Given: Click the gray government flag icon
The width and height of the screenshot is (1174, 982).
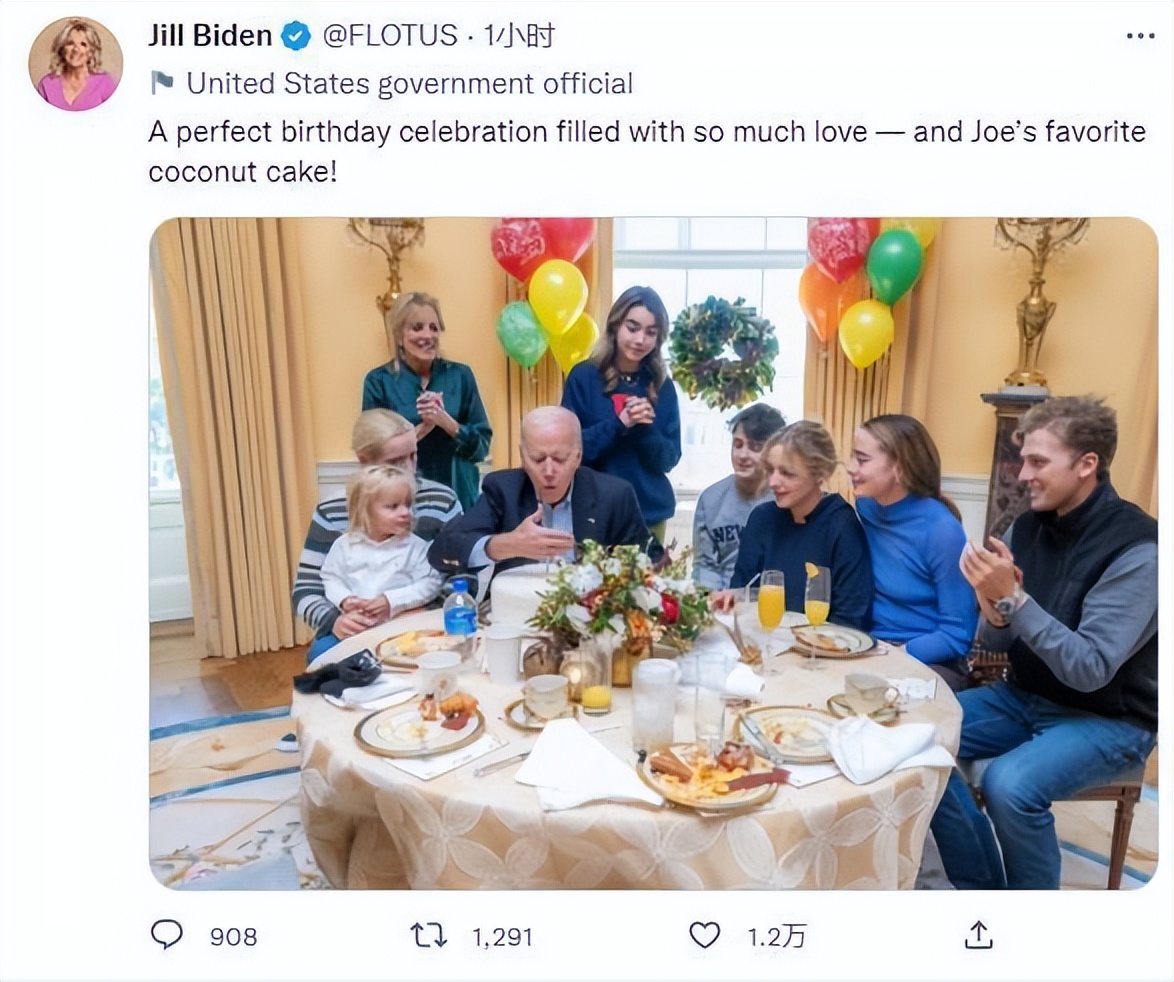Looking at the screenshot, I should pyautogui.click(x=162, y=83).
